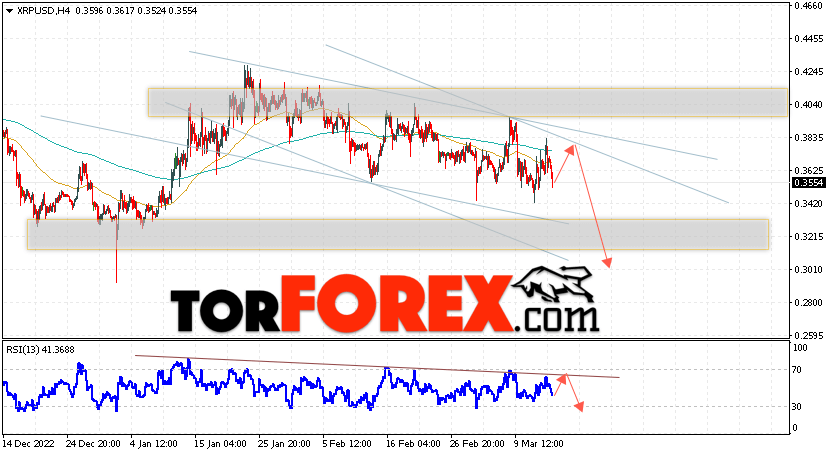The width and height of the screenshot is (830, 455).
Task: Click the 0.4245 price axis label
Action: (x=809, y=71)
